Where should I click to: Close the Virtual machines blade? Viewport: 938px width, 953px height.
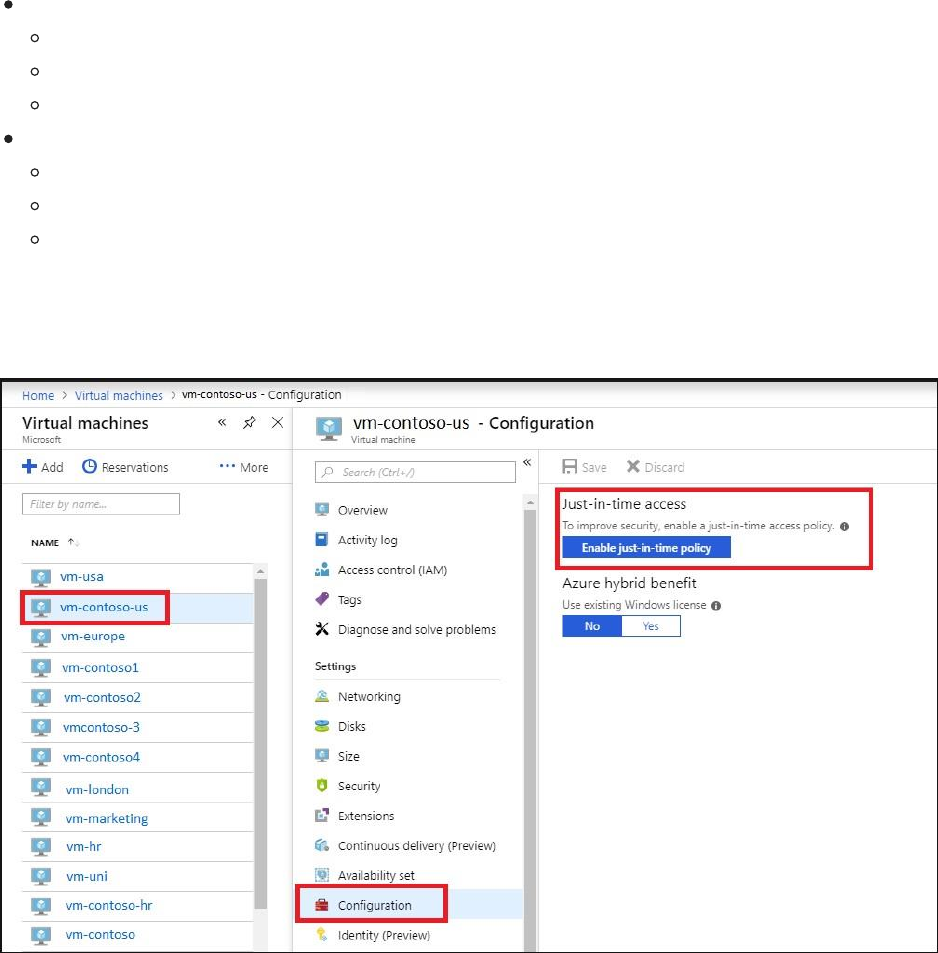coord(277,422)
